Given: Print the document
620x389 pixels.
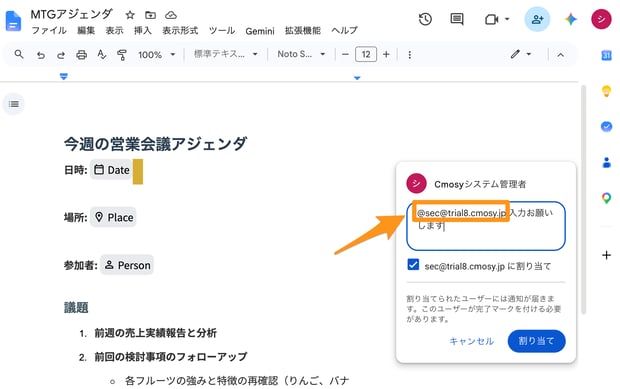Looking at the screenshot, I should pos(81,55).
